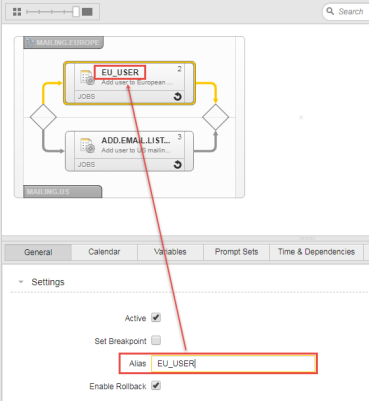Open the Time & Dependencies tab
Viewport: 369px width, 401px height.
tap(316, 252)
